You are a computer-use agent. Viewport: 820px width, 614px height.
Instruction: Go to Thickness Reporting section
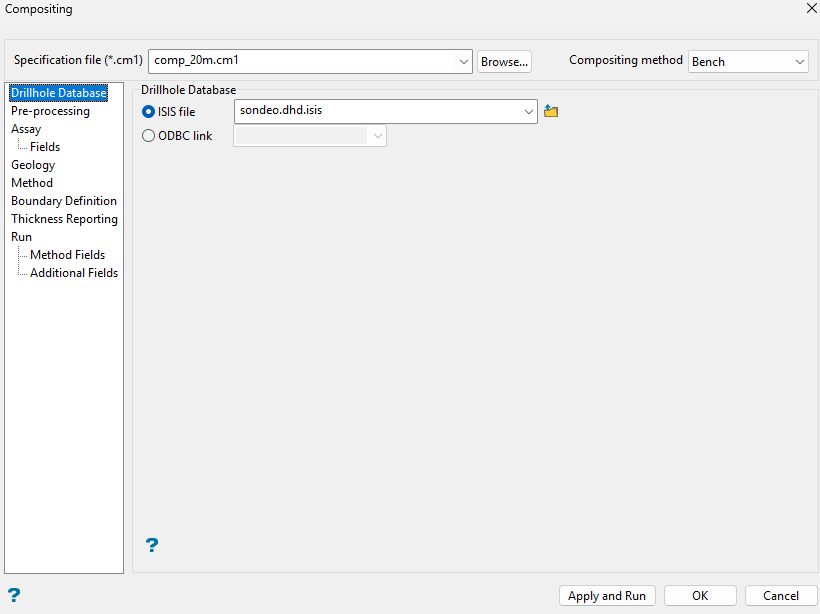pyautogui.click(x=64, y=219)
